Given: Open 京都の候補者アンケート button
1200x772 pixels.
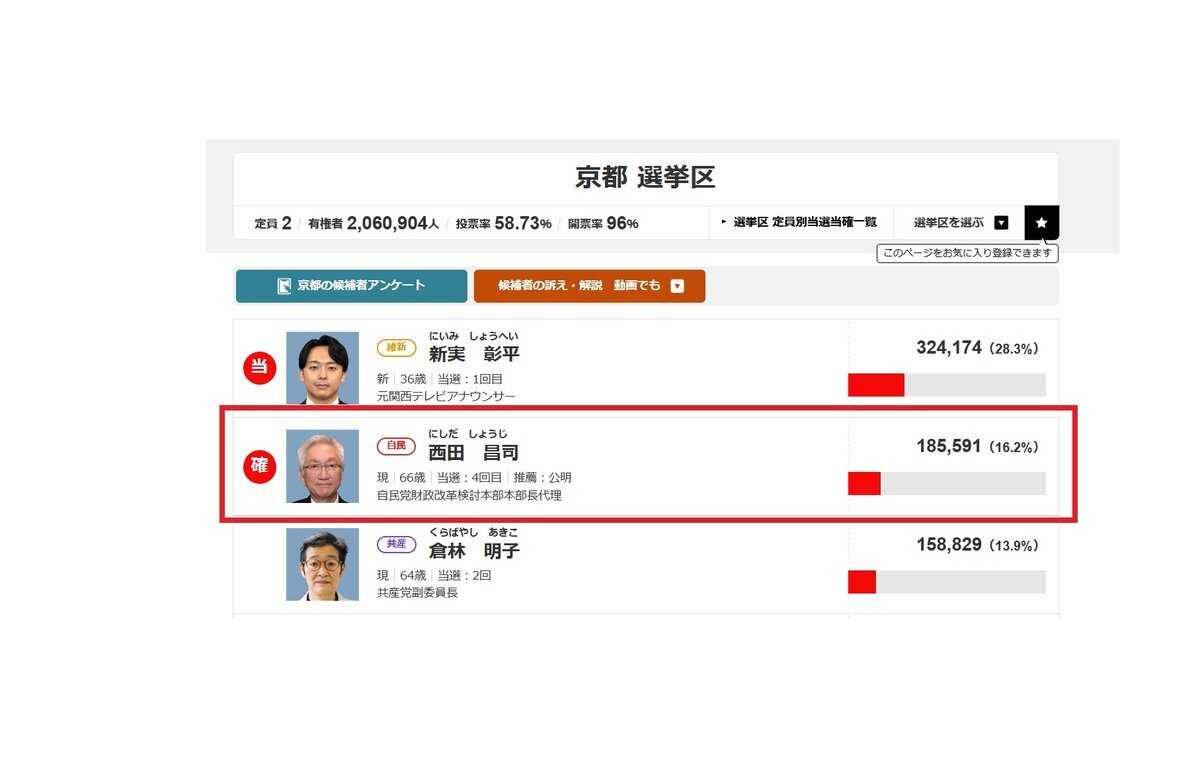Looking at the screenshot, I should pos(351,286).
